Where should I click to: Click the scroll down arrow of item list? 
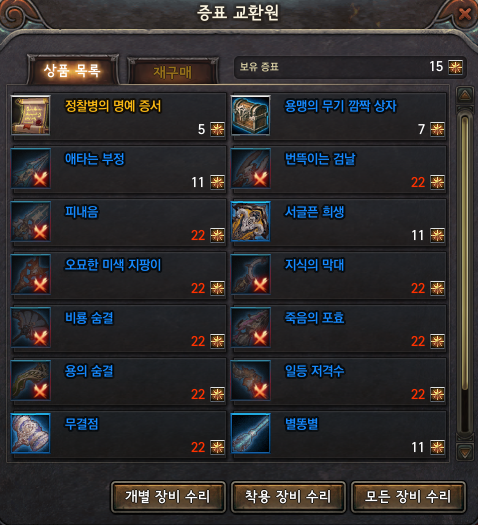click(x=465, y=453)
